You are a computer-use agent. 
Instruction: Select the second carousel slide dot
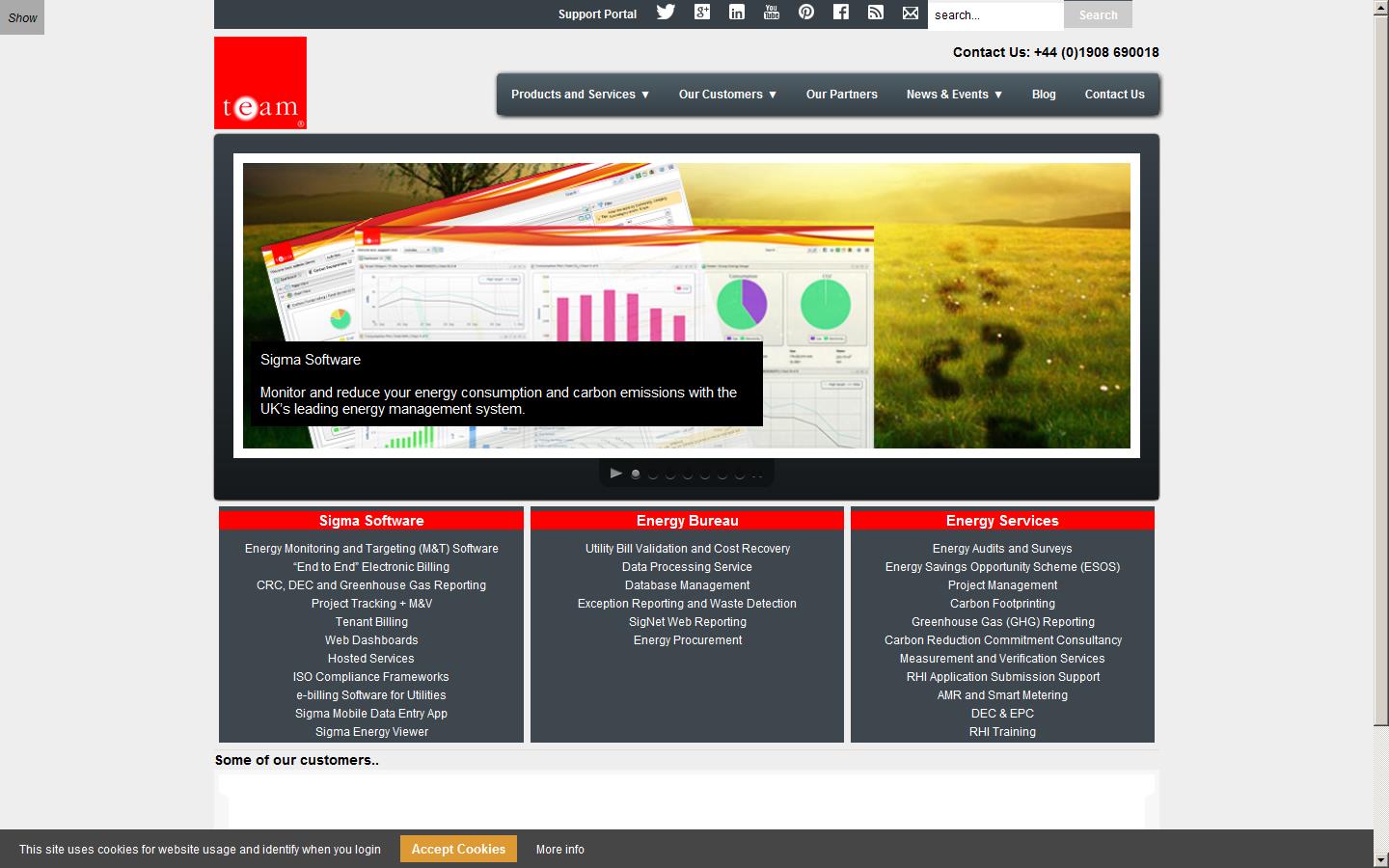(652, 474)
